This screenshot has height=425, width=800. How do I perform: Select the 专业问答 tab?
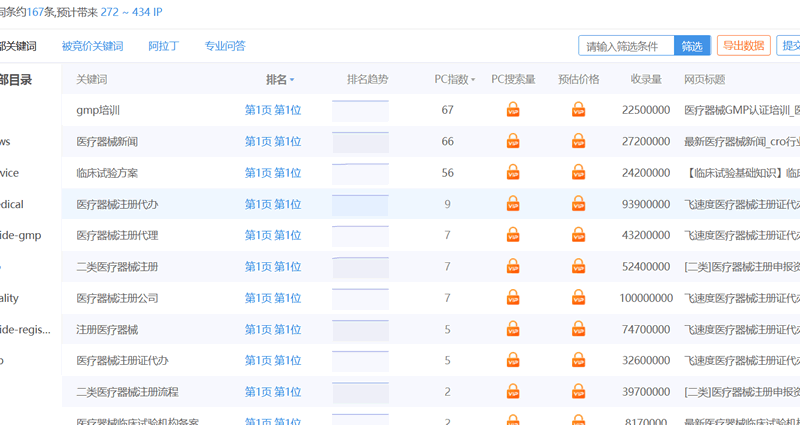click(x=225, y=46)
